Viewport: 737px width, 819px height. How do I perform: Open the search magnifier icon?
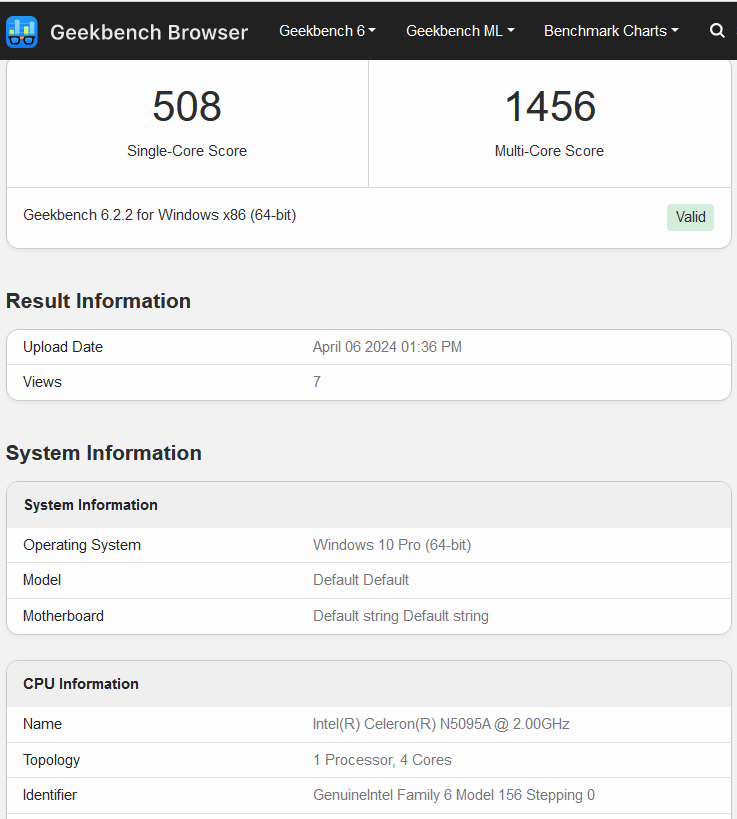point(717,31)
